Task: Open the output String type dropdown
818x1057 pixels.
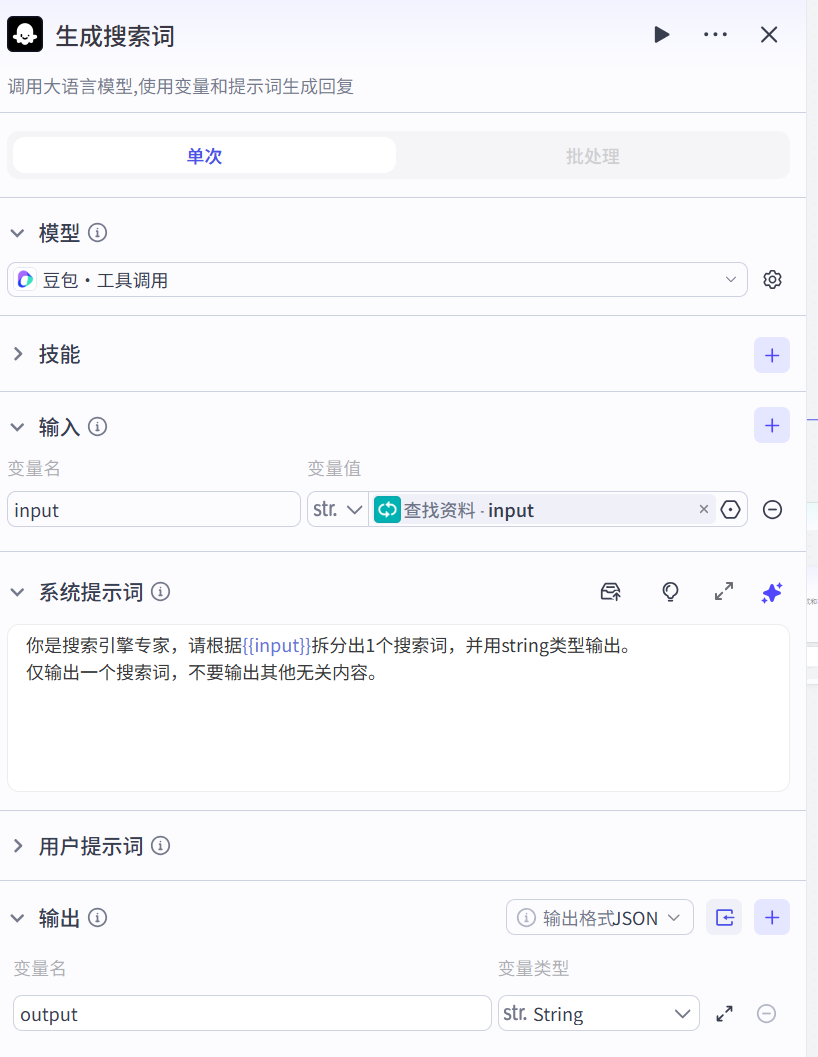Action: pyautogui.click(x=598, y=1014)
